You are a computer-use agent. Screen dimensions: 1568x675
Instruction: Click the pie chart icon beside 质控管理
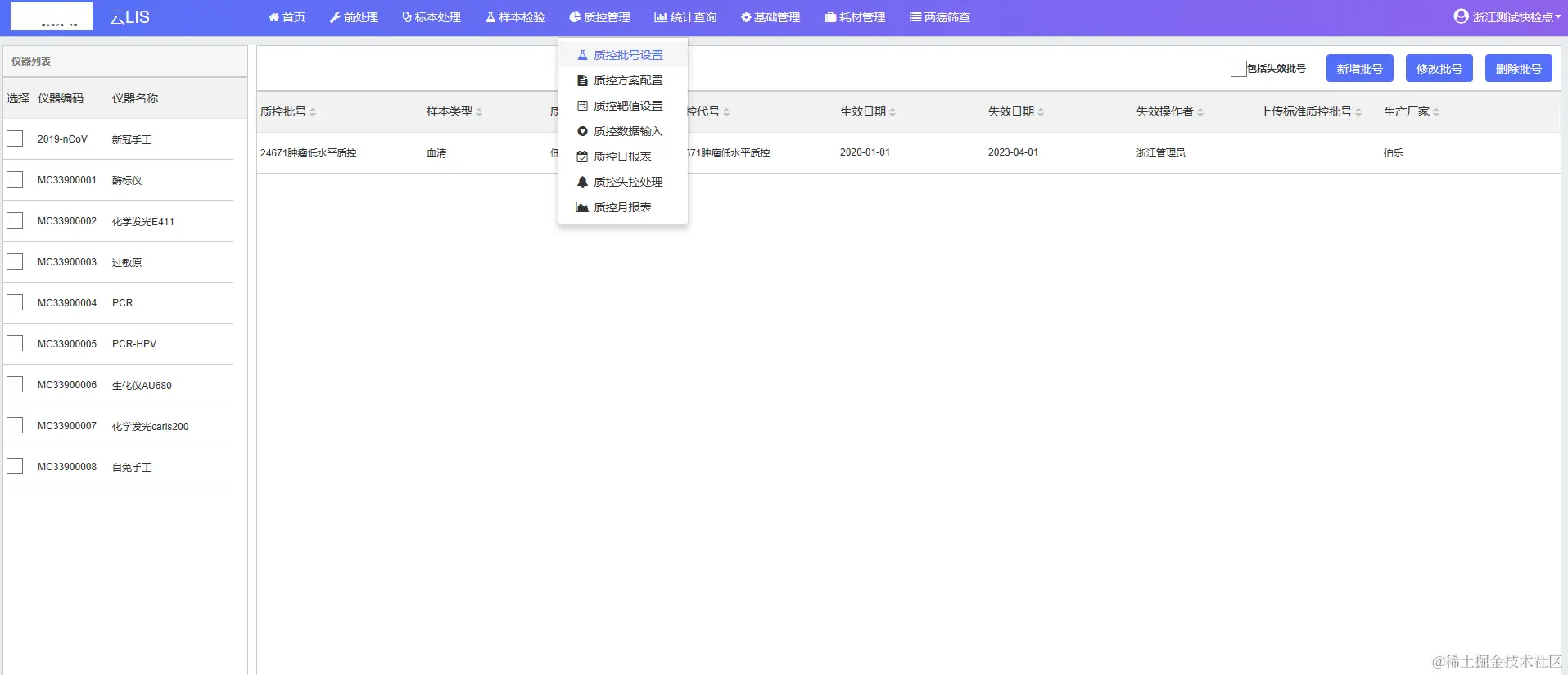tap(575, 17)
